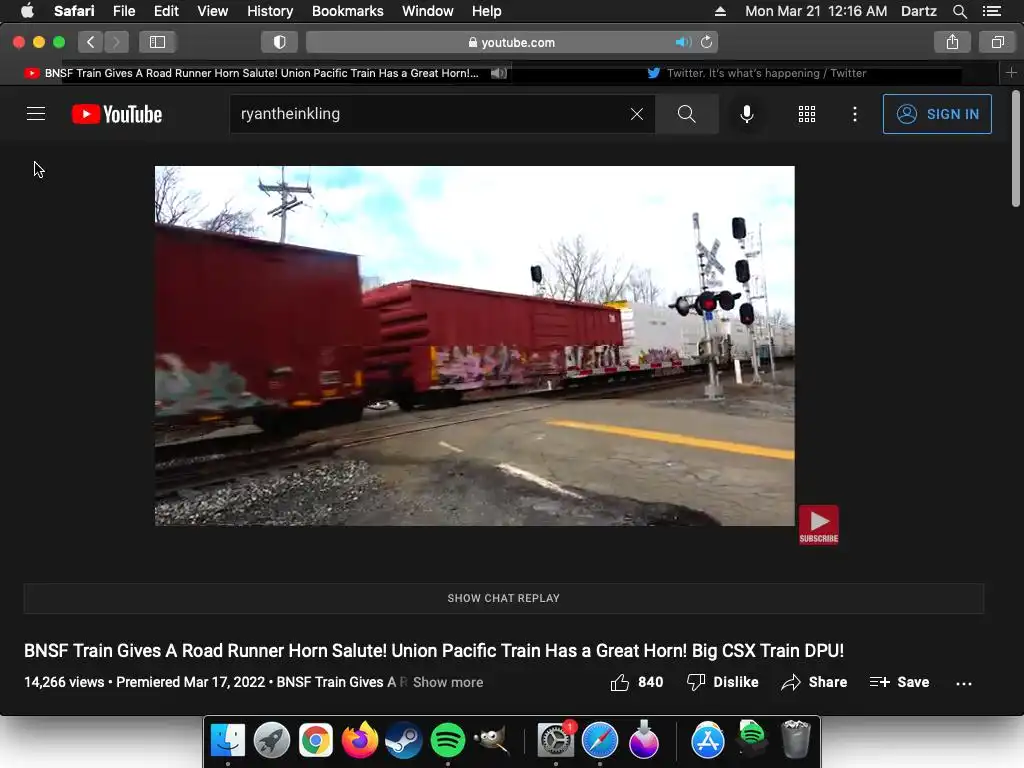Open Spotify from the Dock
1024x768 pixels.
click(447, 740)
